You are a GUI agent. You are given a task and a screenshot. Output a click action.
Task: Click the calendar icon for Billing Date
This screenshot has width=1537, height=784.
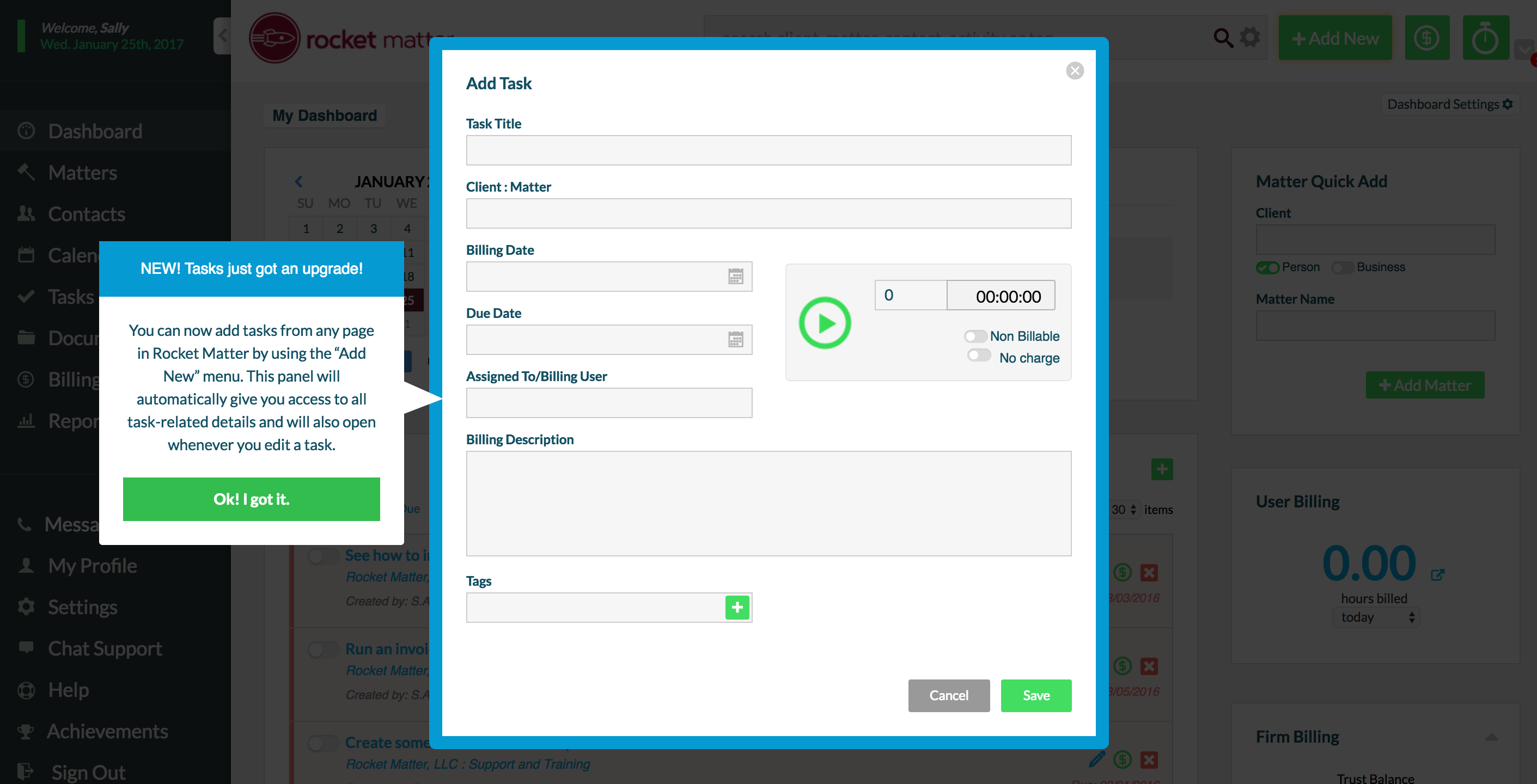pyautogui.click(x=737, y=275)
